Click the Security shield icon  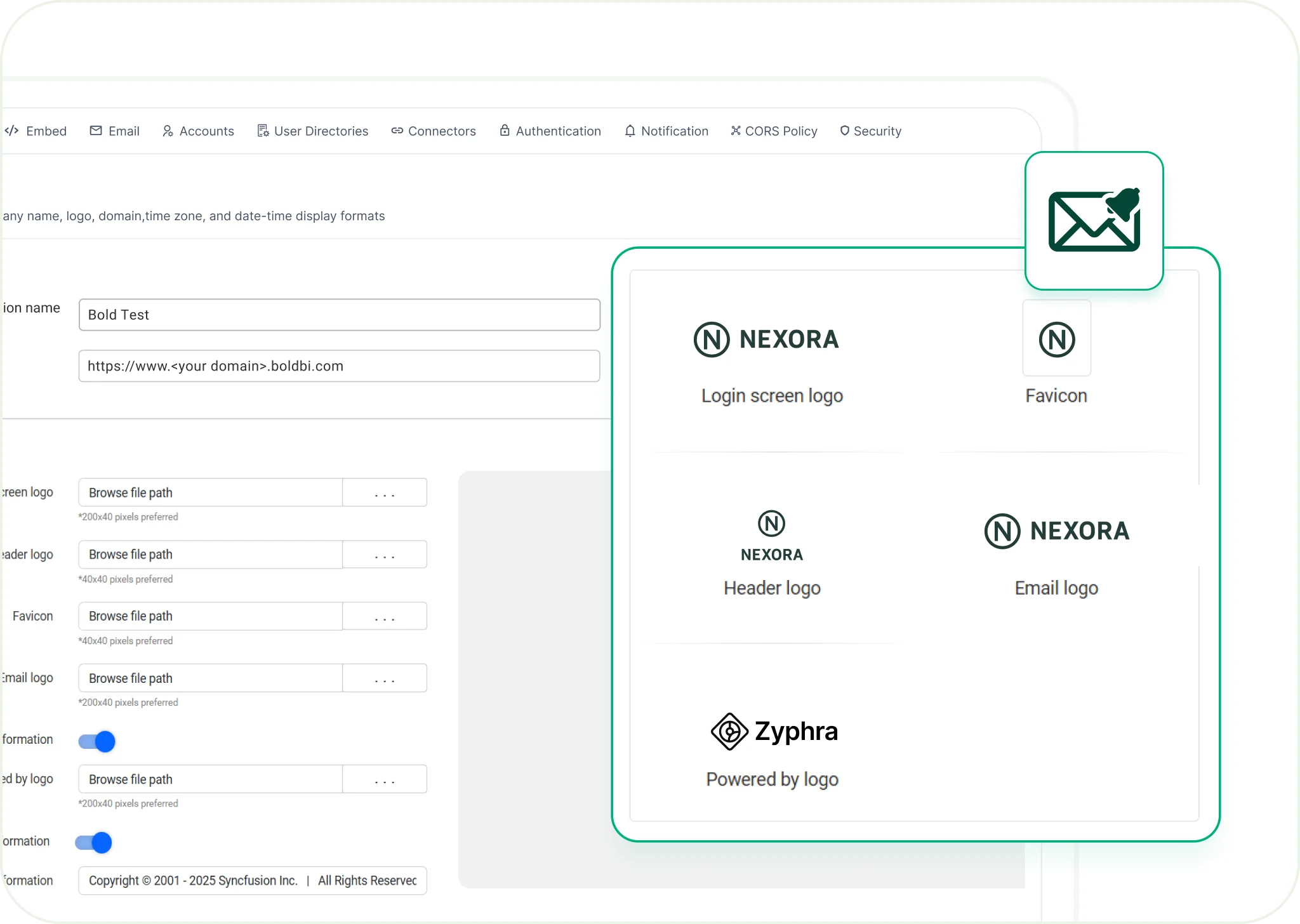[x=845, y=131]
